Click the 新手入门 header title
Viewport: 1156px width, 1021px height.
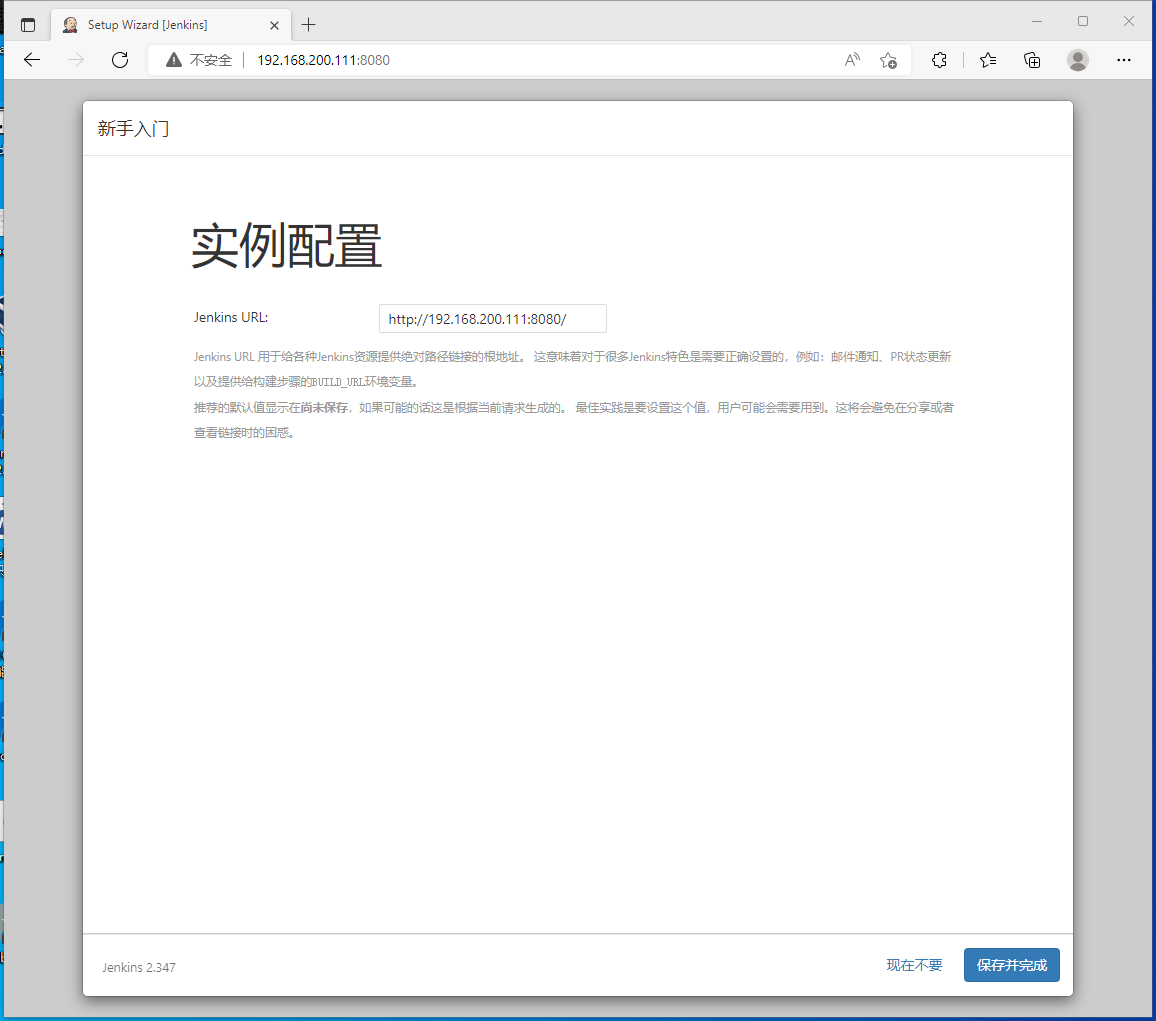click(x=133, y=128)
